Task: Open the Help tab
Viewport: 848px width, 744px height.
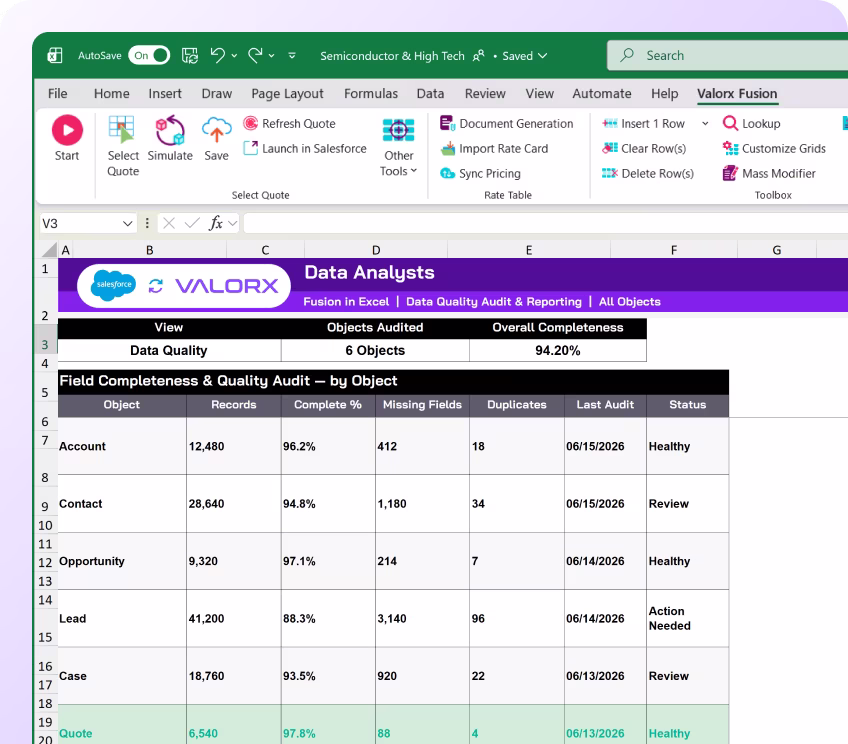Action: pyautogui.click(x=665, y=94)
